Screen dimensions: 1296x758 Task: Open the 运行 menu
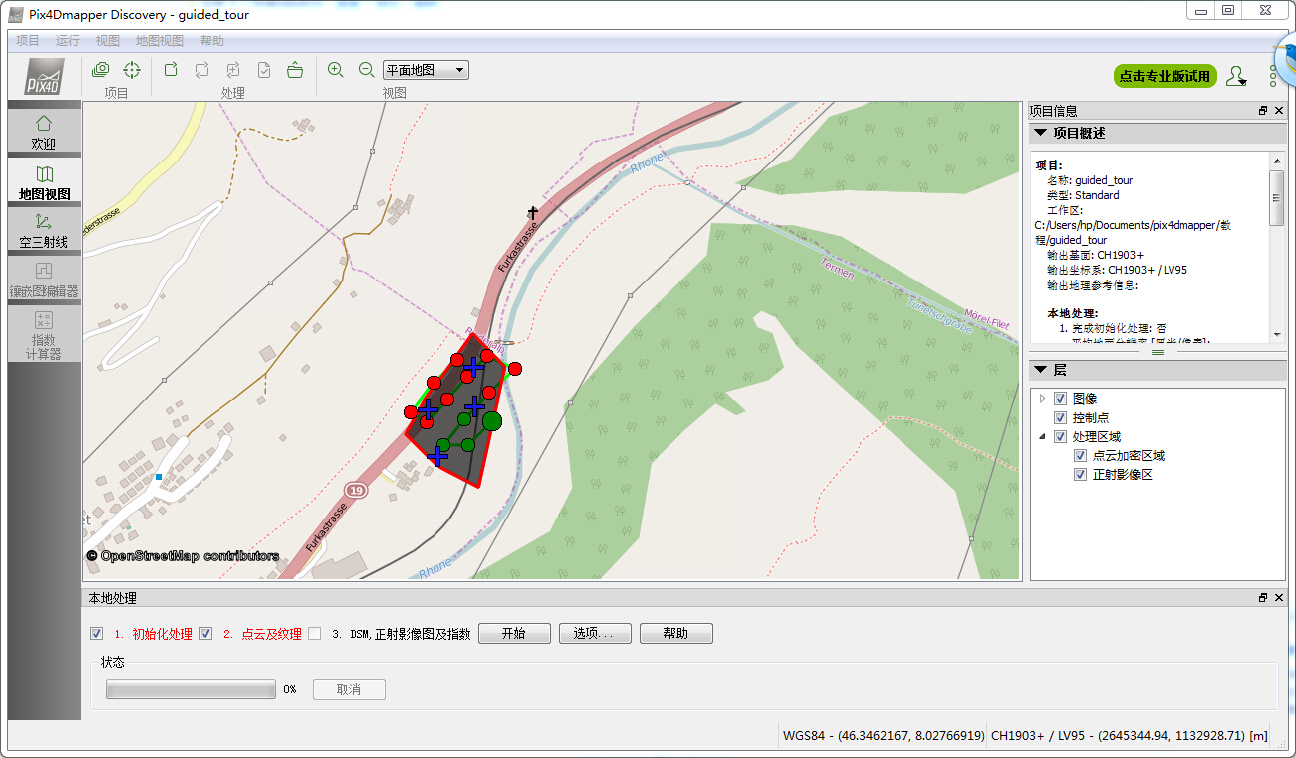click(x=68, y=41)
